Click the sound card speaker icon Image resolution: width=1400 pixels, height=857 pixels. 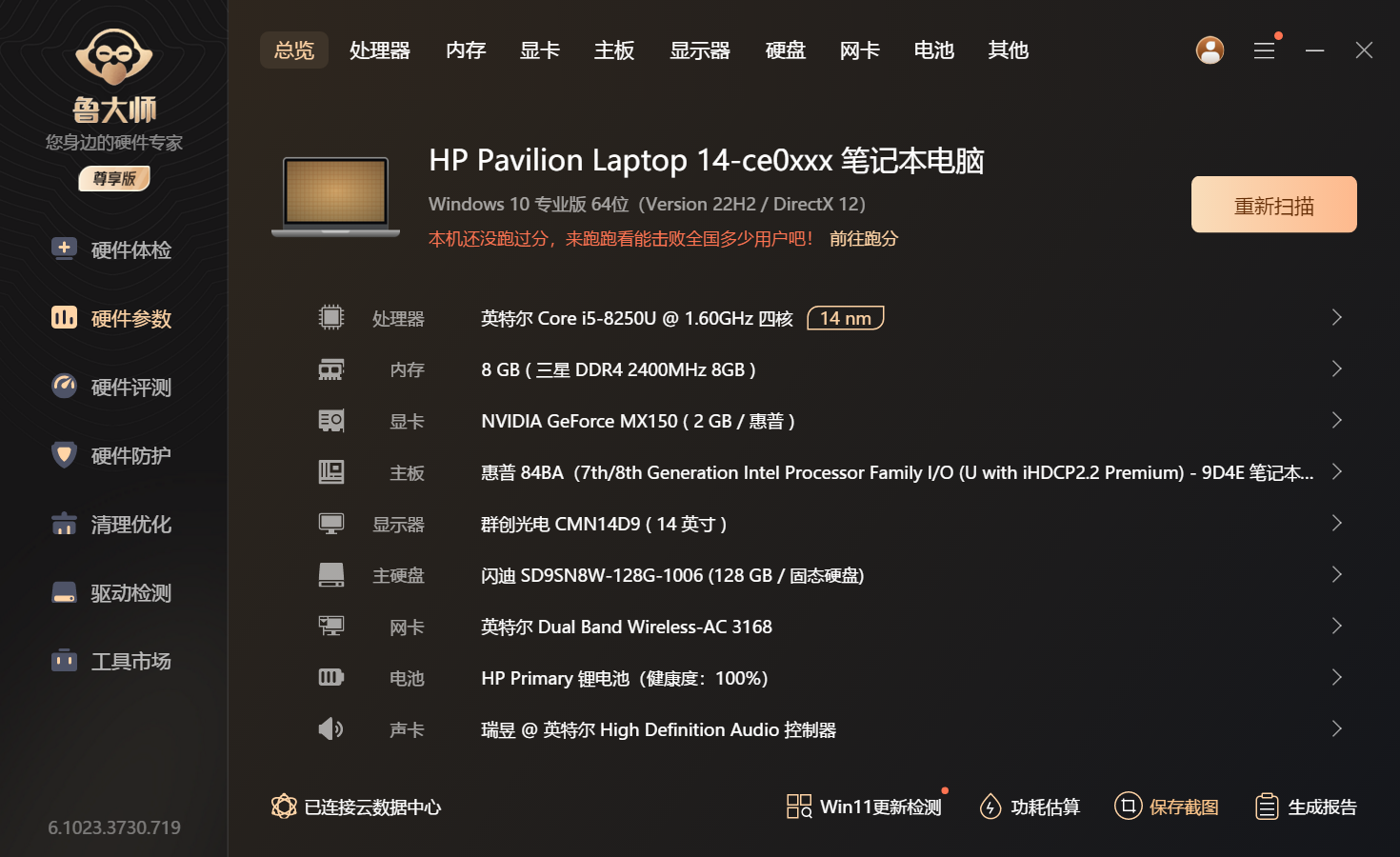331,728
